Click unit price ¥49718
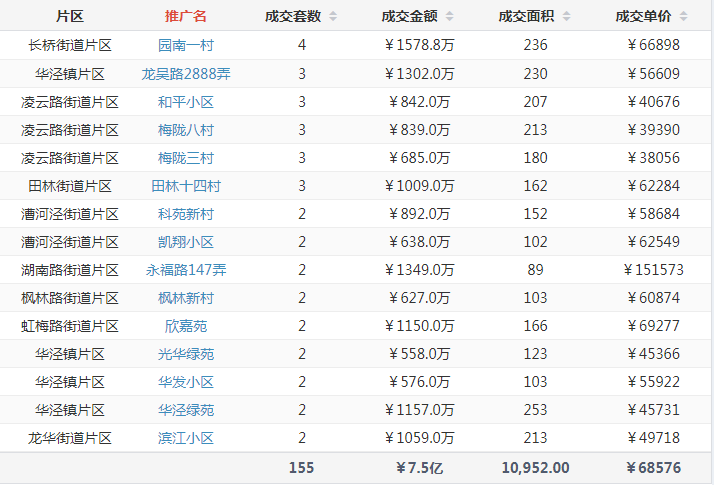The width and height of the screenshot is (714, 485). click(x=653, y=438)
